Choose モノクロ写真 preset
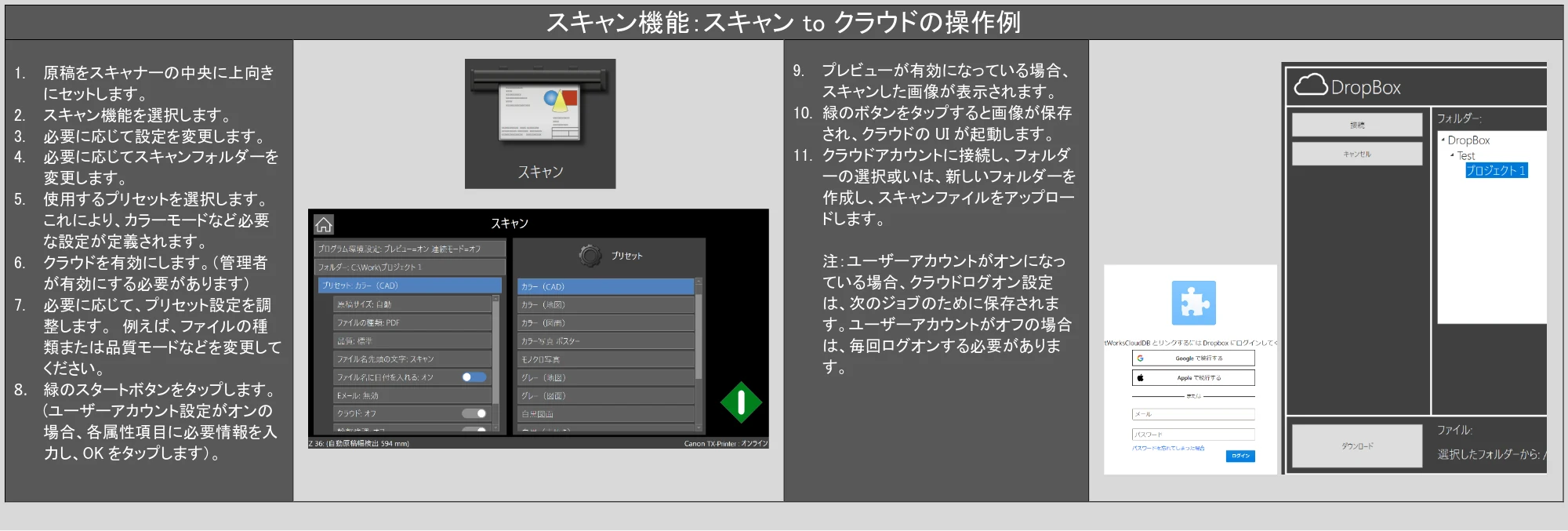Viewport: 1568px width, 531px height. [605, 359]
